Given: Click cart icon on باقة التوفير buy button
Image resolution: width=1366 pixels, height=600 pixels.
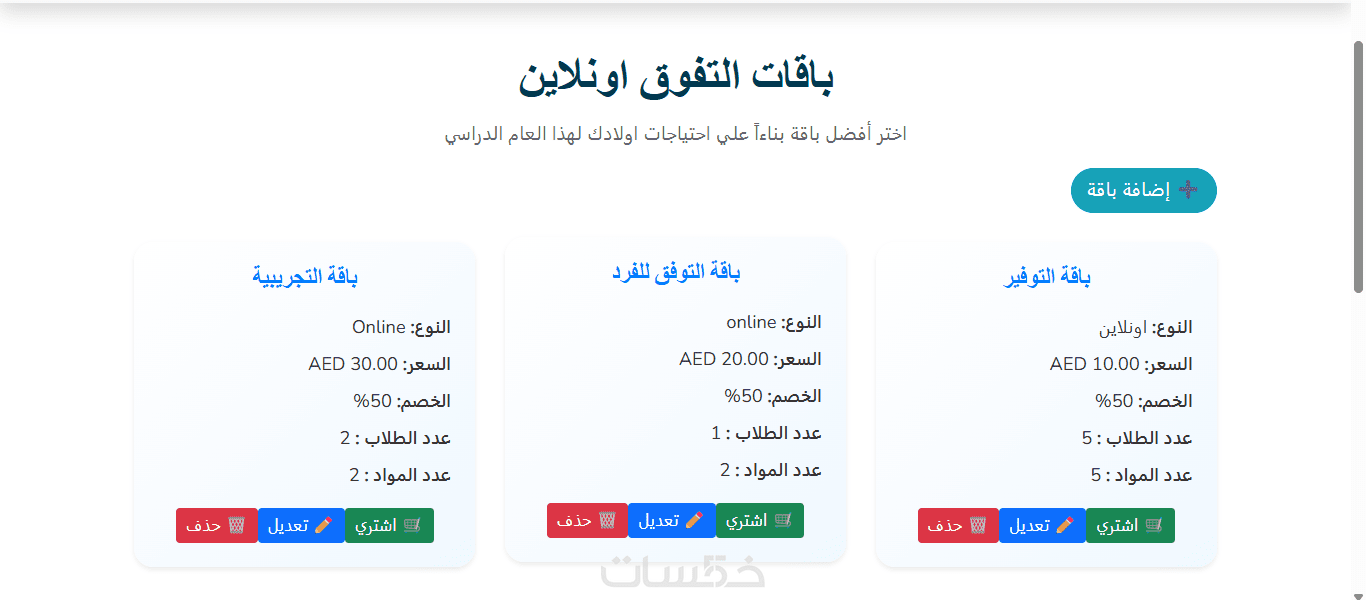Looking at the screenshot, I should 1154,525.
